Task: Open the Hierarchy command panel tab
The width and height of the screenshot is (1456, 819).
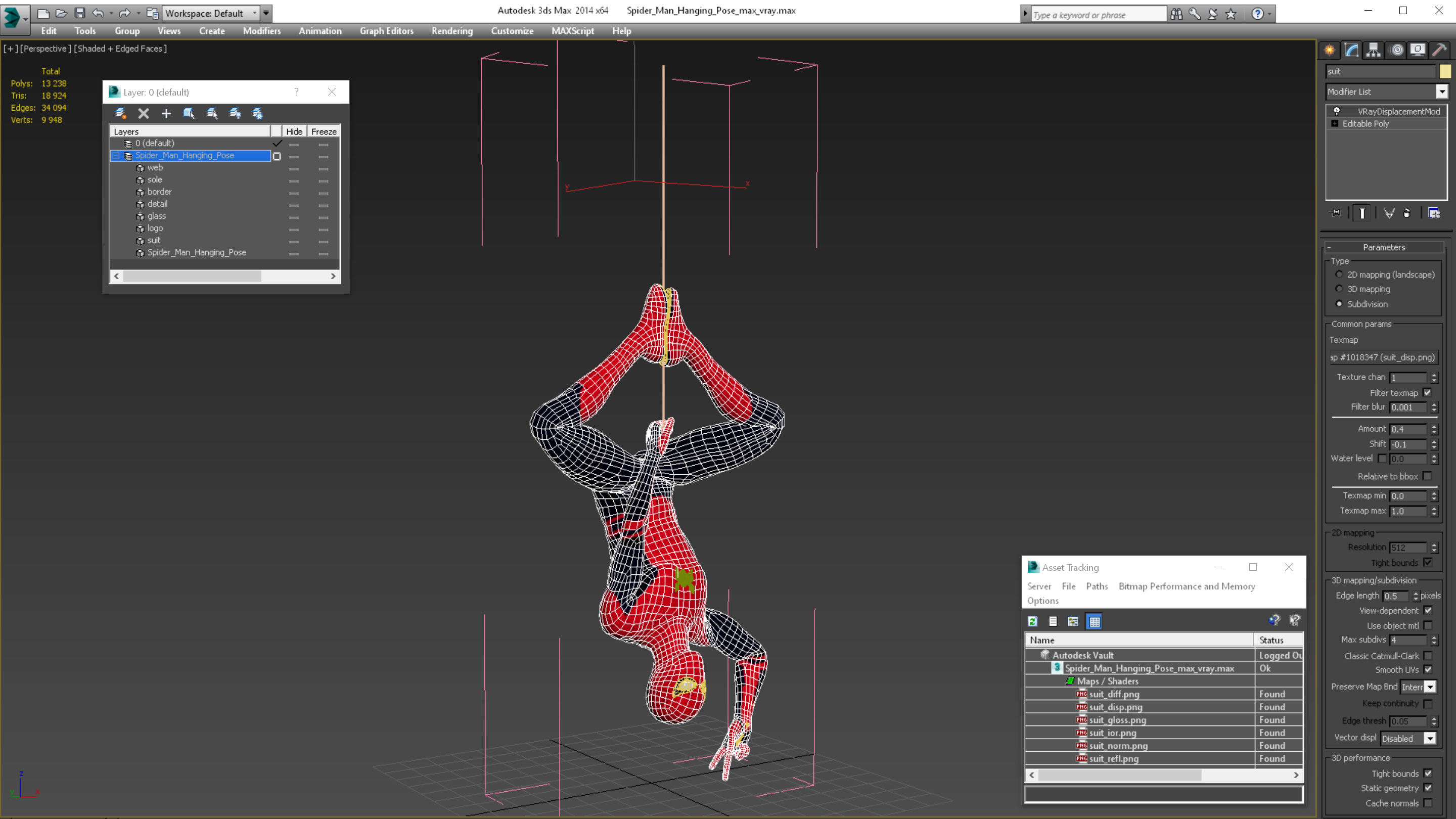Action: tap(1374, 50)
